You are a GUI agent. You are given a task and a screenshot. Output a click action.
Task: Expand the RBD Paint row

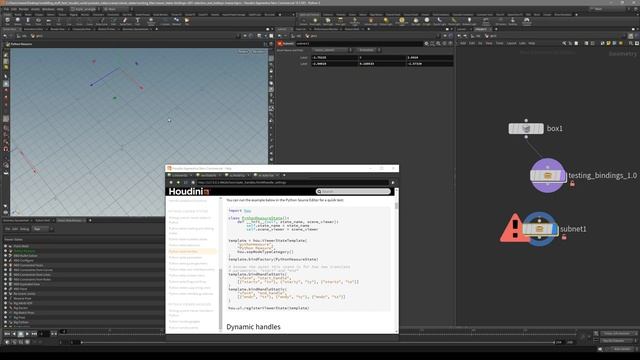5,289
